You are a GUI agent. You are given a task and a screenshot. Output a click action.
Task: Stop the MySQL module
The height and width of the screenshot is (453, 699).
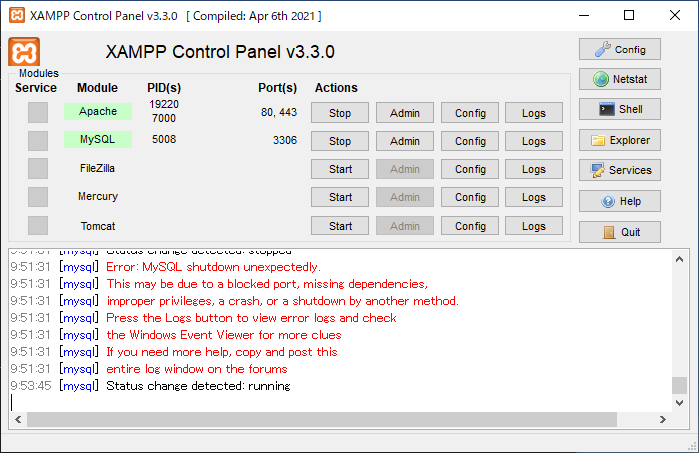[340, 141]
